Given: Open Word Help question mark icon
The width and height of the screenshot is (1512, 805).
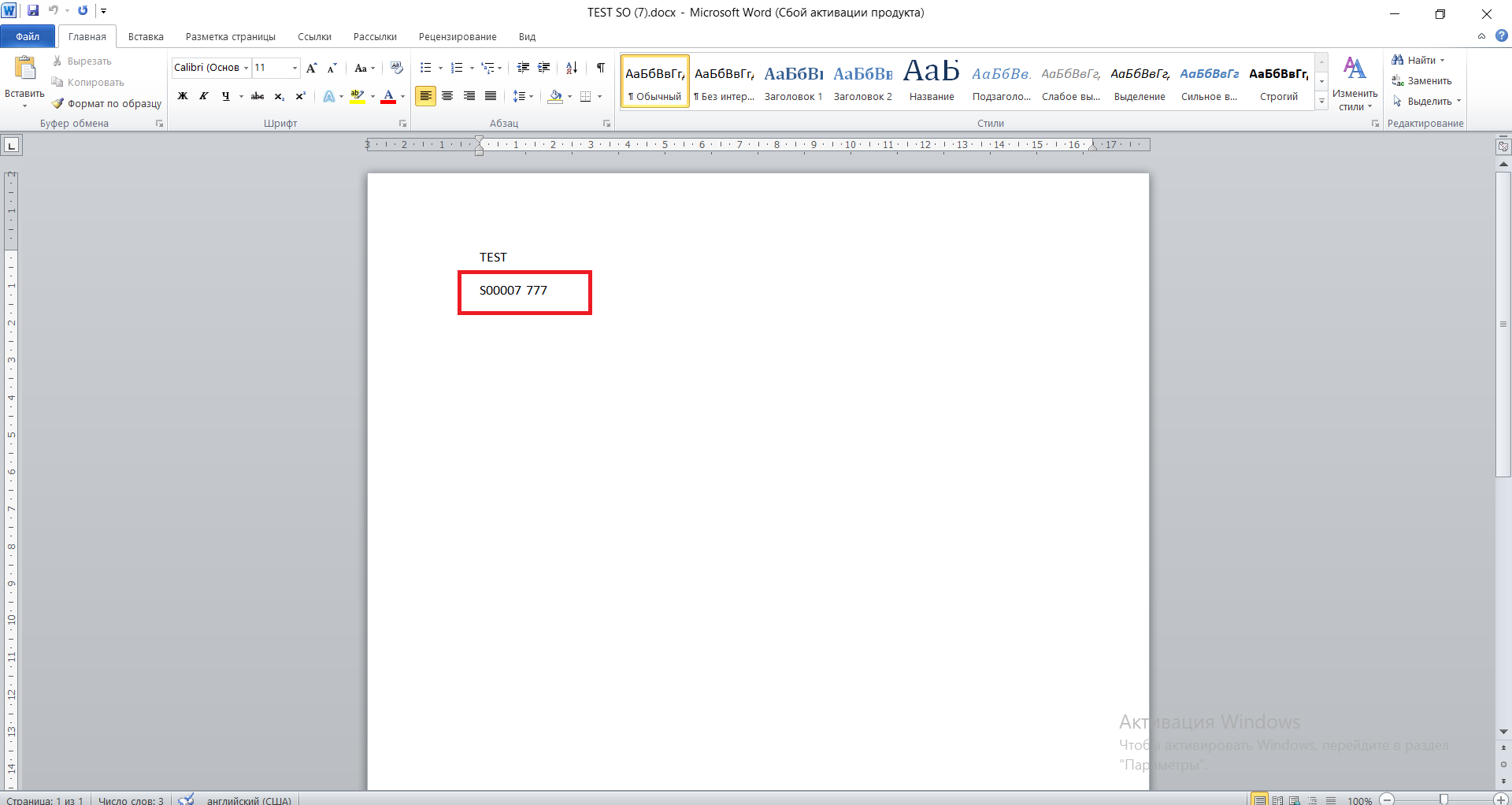Looking at the screenshot, I should point(1502,35).
